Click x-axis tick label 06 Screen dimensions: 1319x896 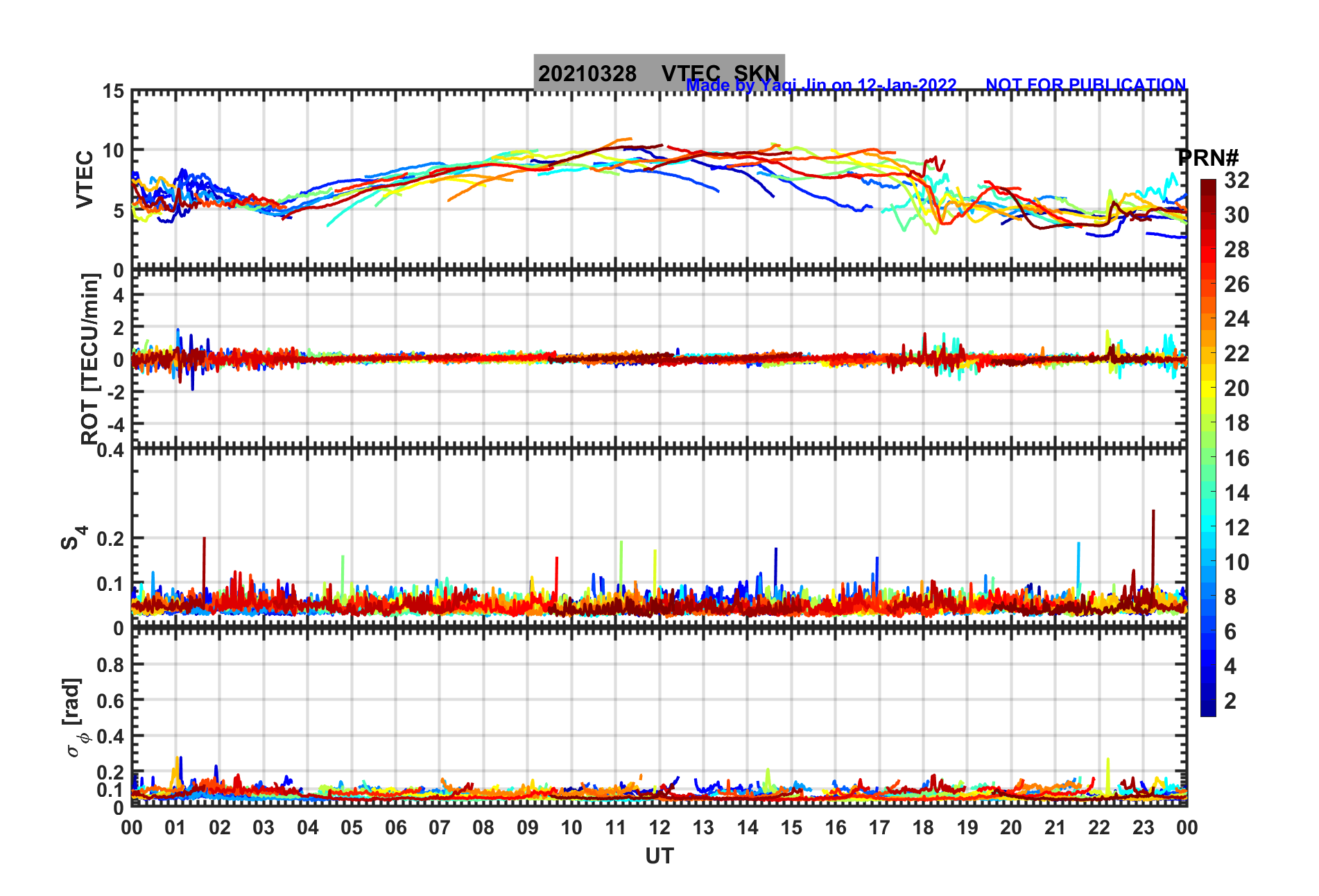396,827
